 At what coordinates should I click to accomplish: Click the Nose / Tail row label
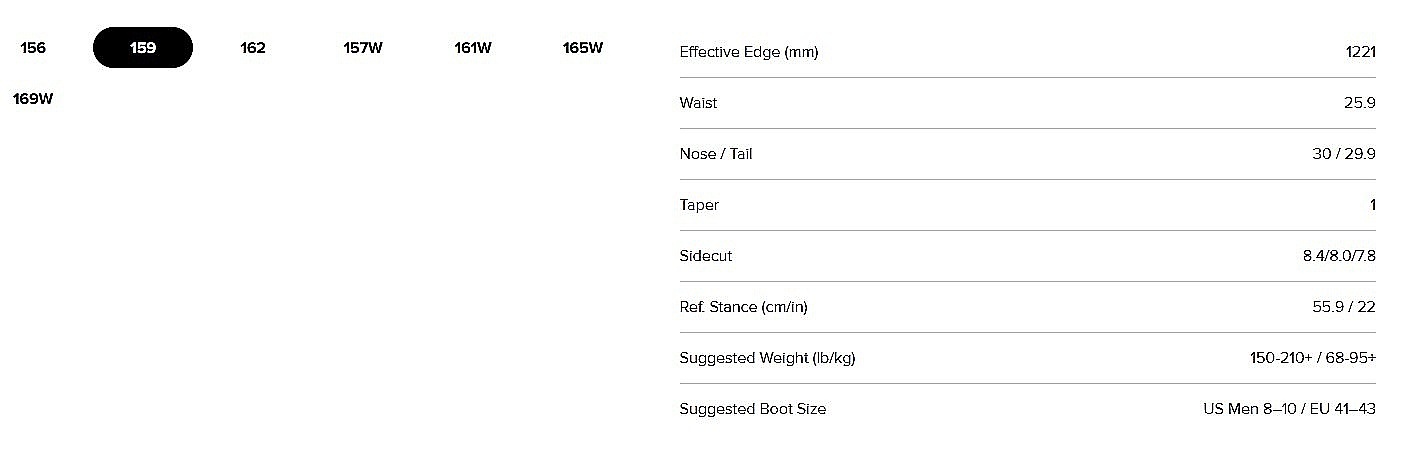point(715,154)
